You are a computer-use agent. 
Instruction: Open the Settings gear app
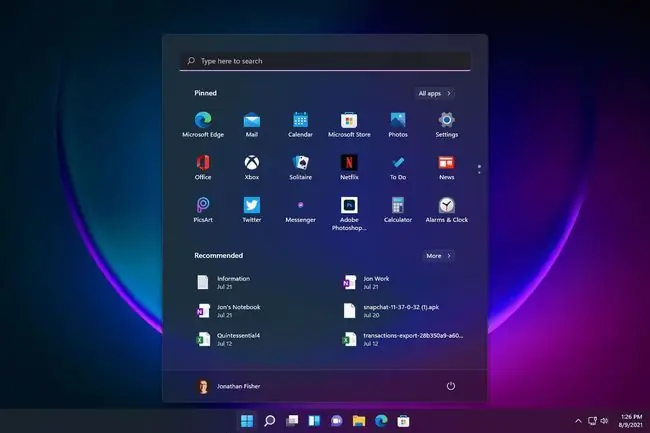446,124
